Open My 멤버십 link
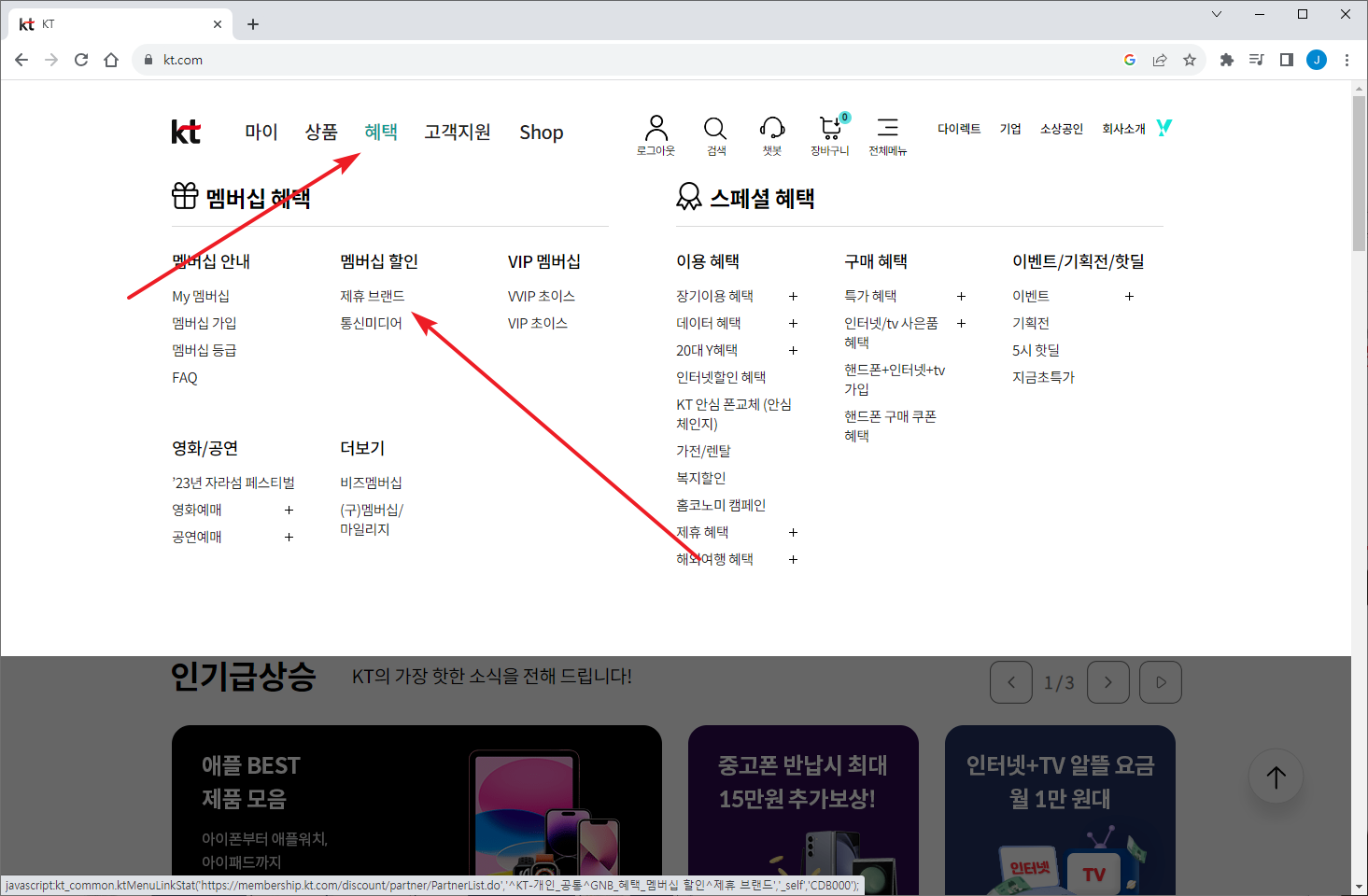Screen dimensions: 1368x896 point(201,296)
